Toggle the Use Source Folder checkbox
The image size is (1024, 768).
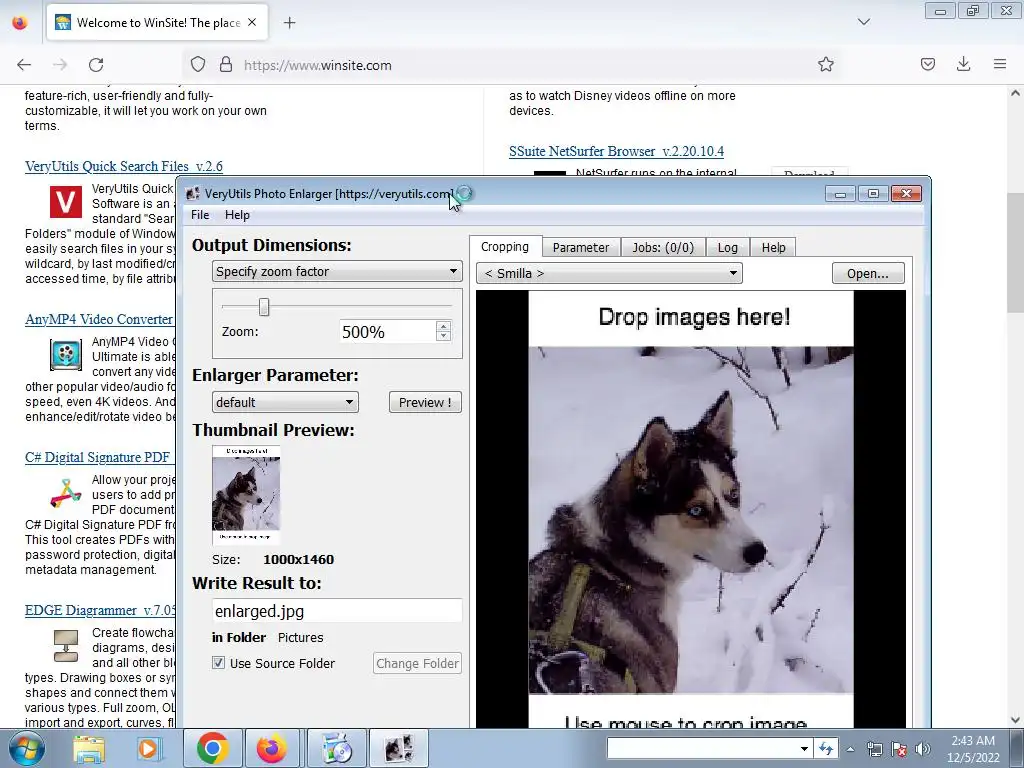click(x=218, y=663)
